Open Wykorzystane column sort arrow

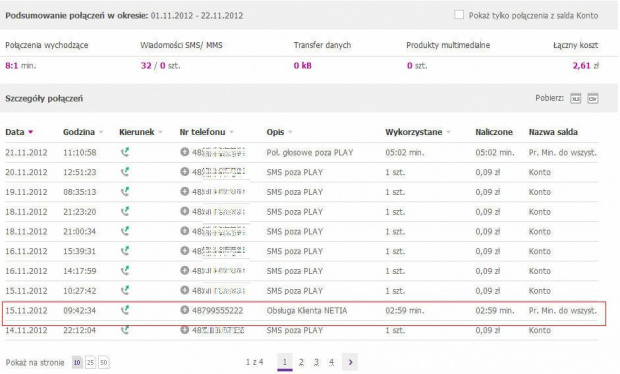click(448, 132)
